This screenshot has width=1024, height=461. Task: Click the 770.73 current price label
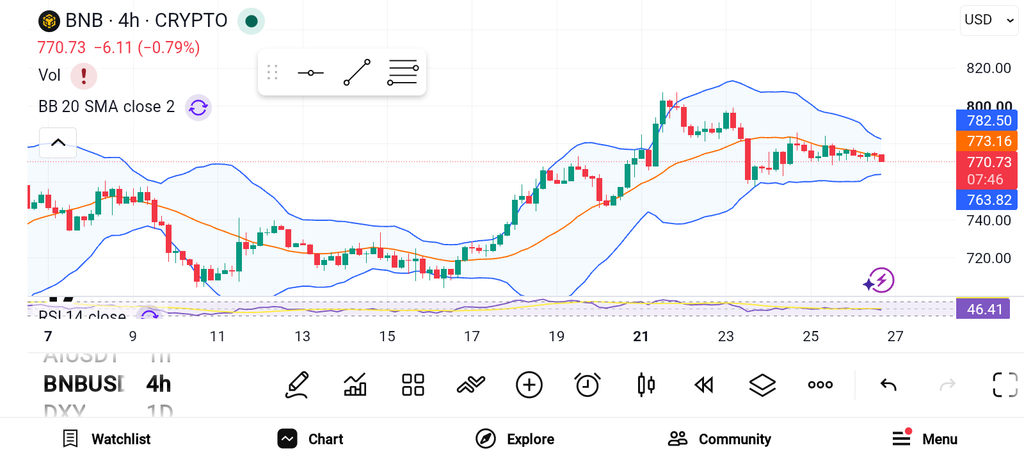988,162
